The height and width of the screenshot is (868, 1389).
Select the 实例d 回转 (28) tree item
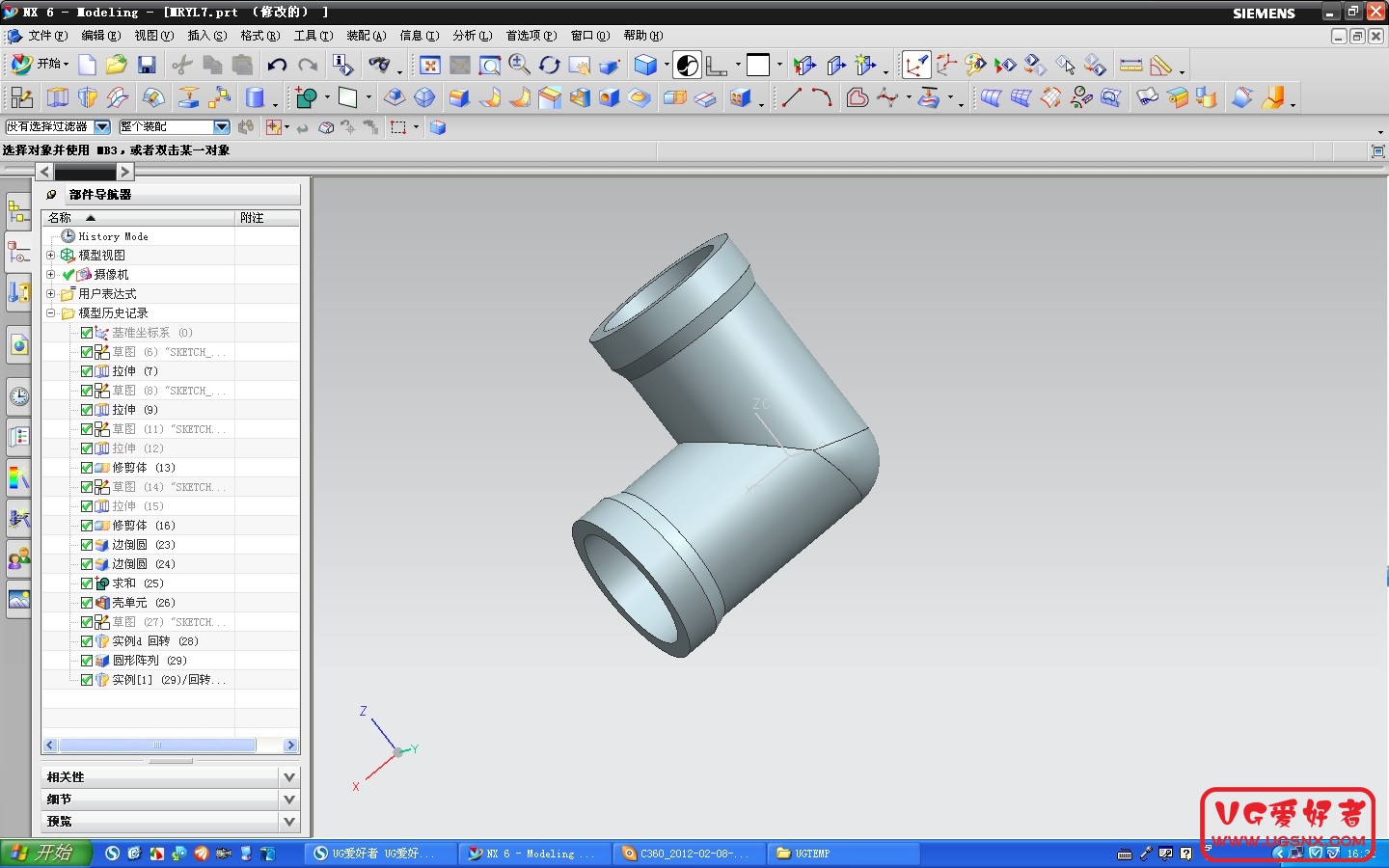[x=154, y=641]
